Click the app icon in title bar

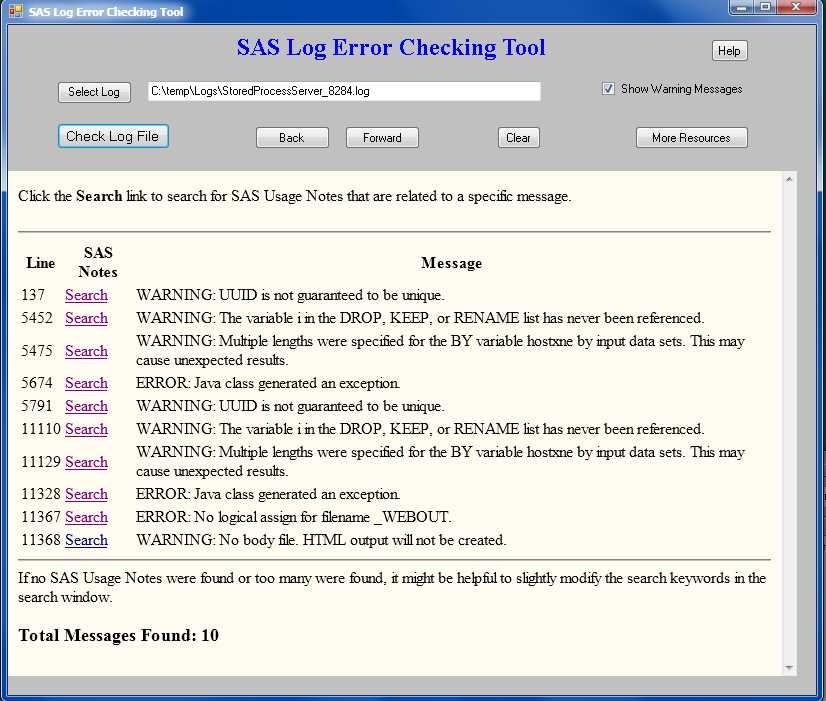14,11
